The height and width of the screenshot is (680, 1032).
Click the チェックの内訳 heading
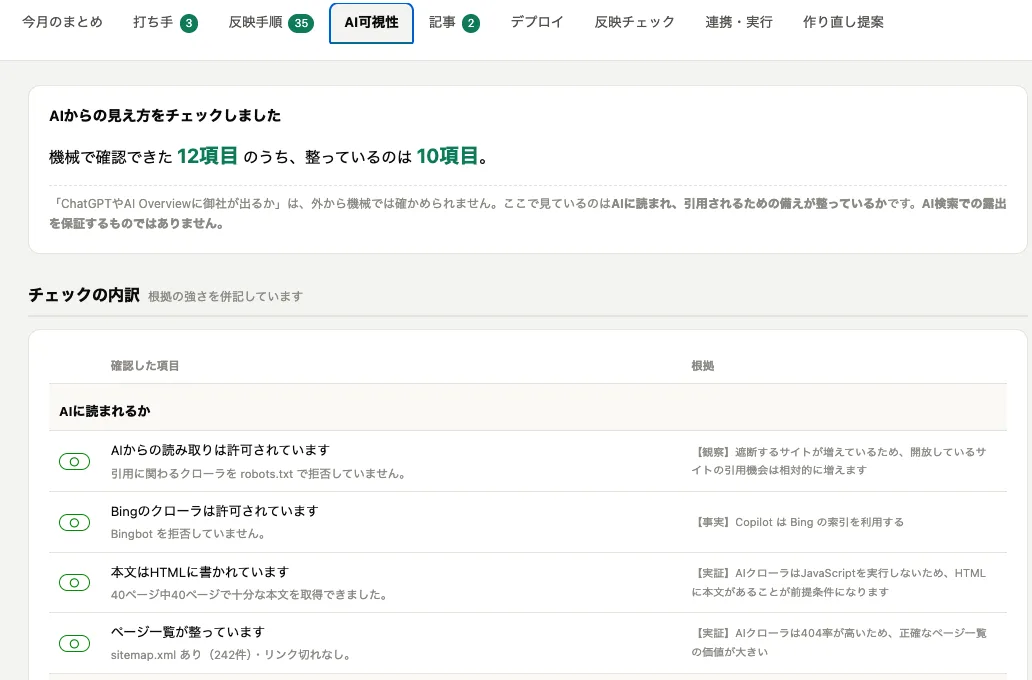pyautogui.click(x=84, y=295)
